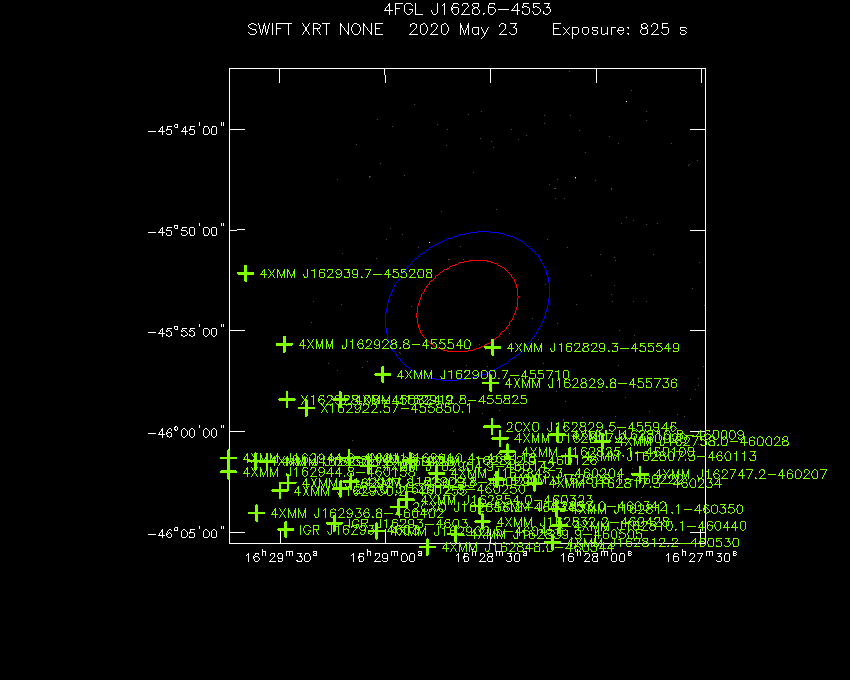The height and width of the screenshot is (680, 850).
Task: Click the green cross beside 4XMM J162747.2-460207
Action: tap(641, 474)
